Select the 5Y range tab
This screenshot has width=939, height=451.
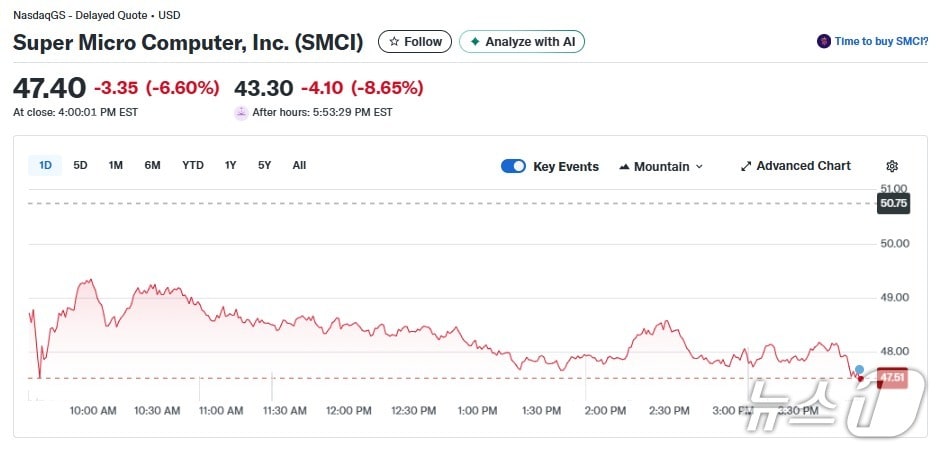[265, 165]
